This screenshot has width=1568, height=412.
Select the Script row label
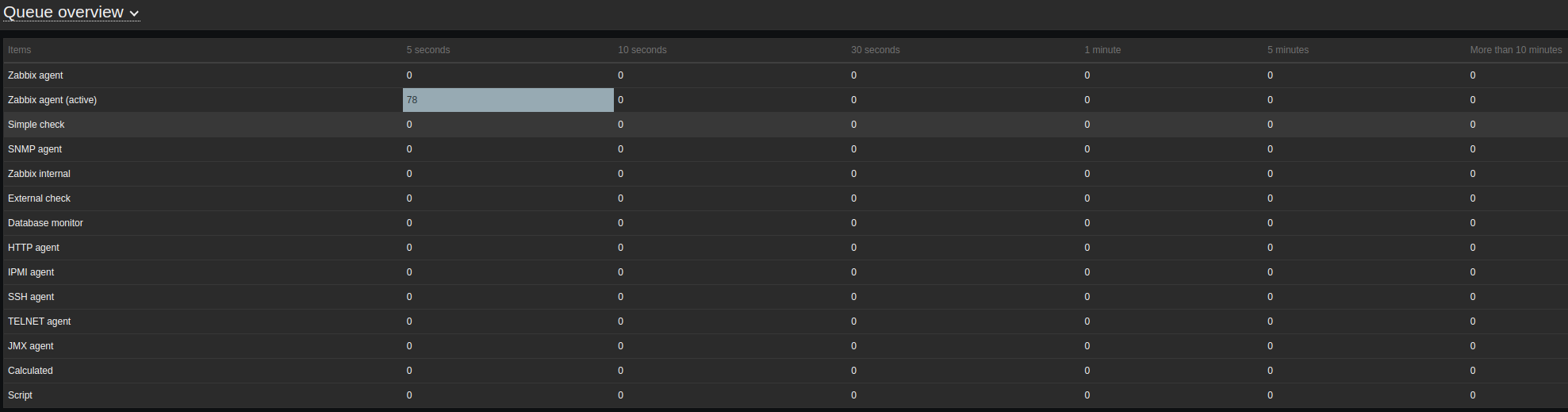click(x=20, y=395)
